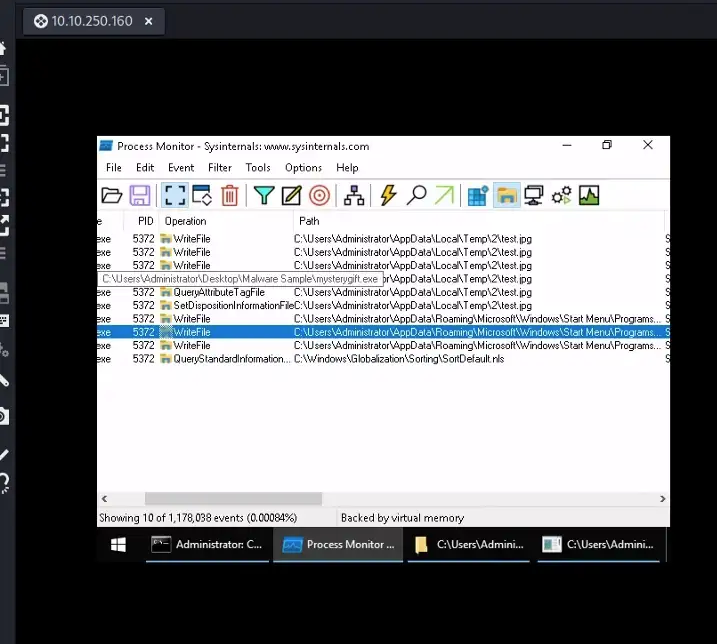
Task: Click the green Jump To arrow icon
Action: [444, 195]
